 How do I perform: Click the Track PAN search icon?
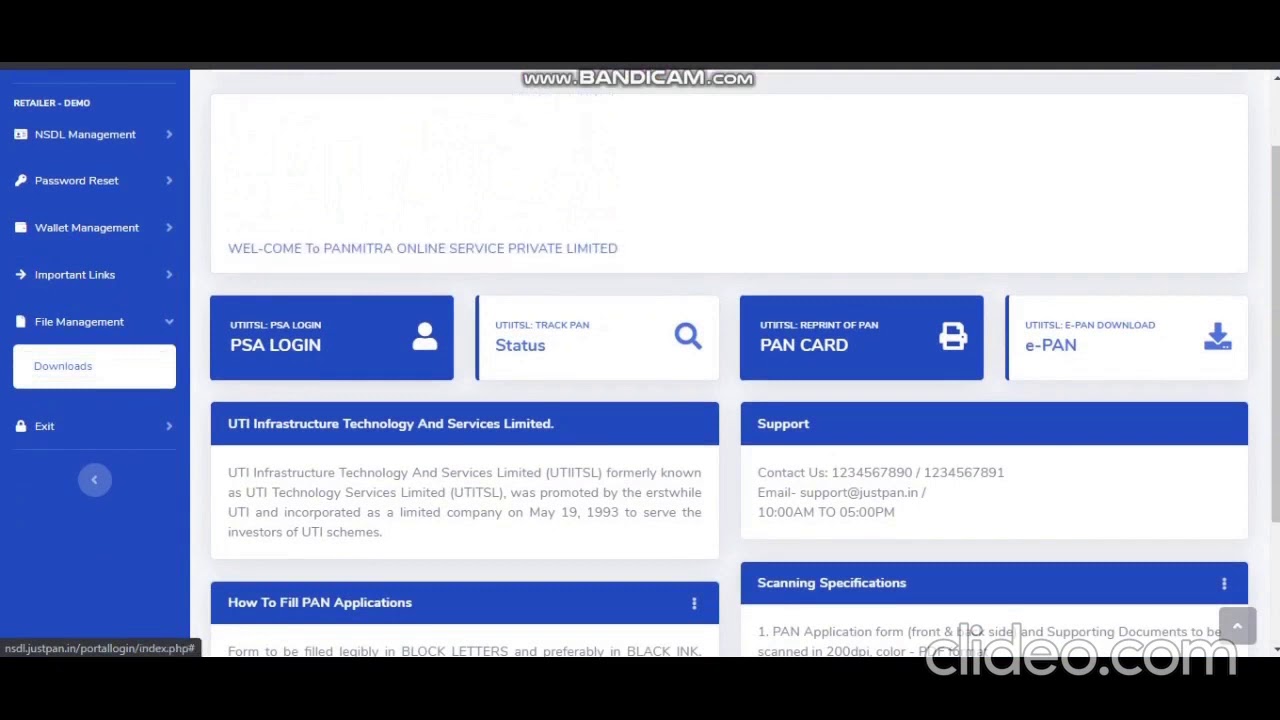pyautogui.click(x=688, y=336)
